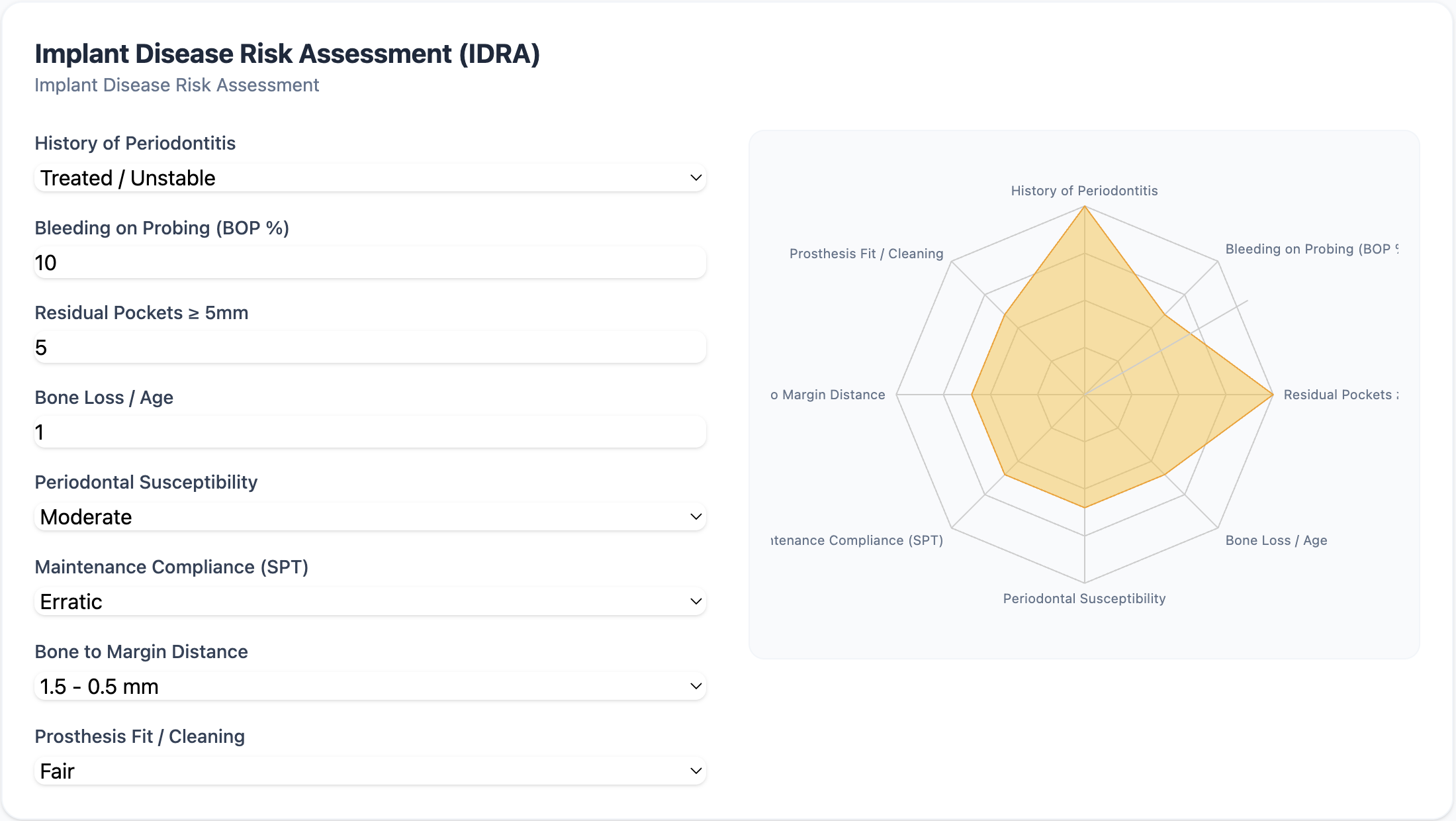The height and width of the screenshot is (821, 1456).
Task: Expand the Prosthesis Fit / Cleaning dropdown
Action: pyautogui.click(x=370, y=771)
